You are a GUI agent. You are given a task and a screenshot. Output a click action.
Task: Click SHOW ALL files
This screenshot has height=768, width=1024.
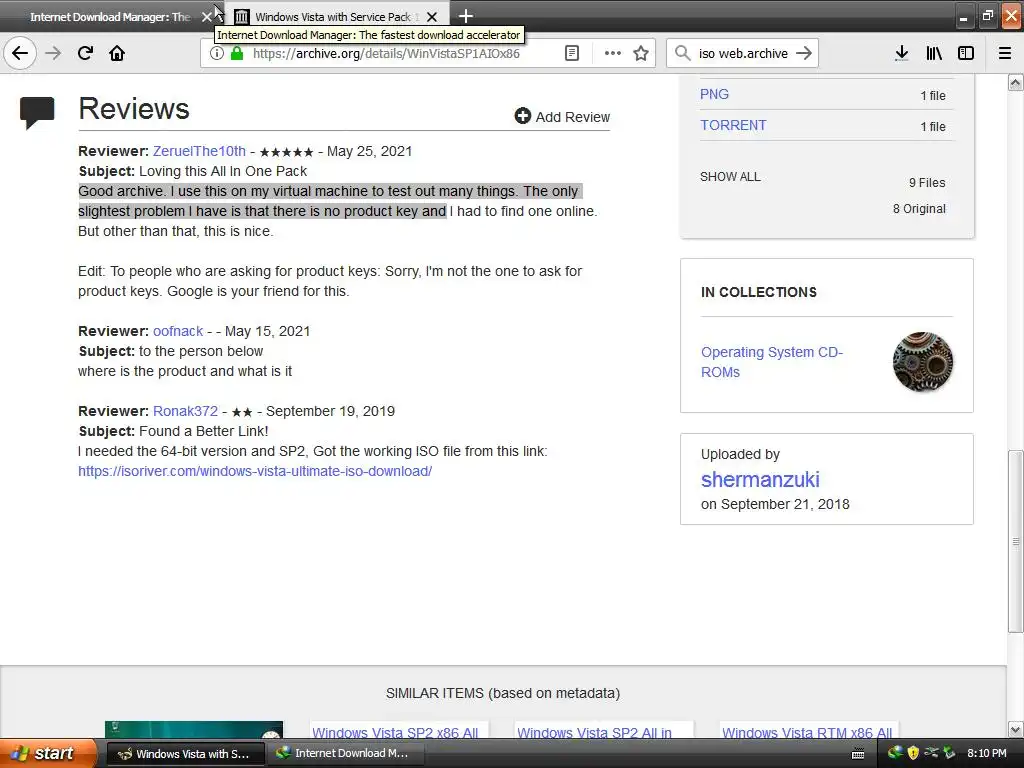(730, 176)
